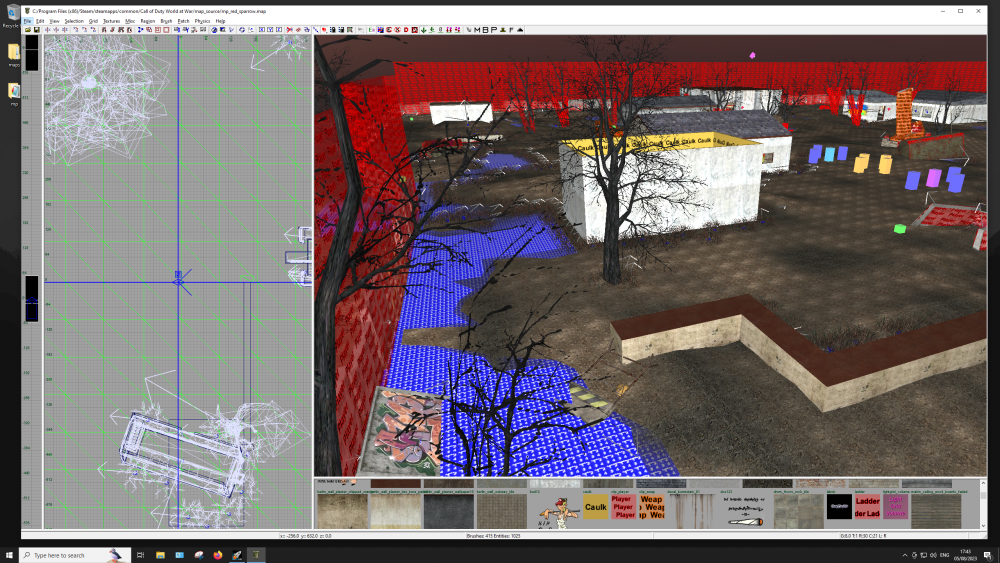Click the empty red square toolbar icon
The width and height of the screenshot is (1000, 563).
166,29
